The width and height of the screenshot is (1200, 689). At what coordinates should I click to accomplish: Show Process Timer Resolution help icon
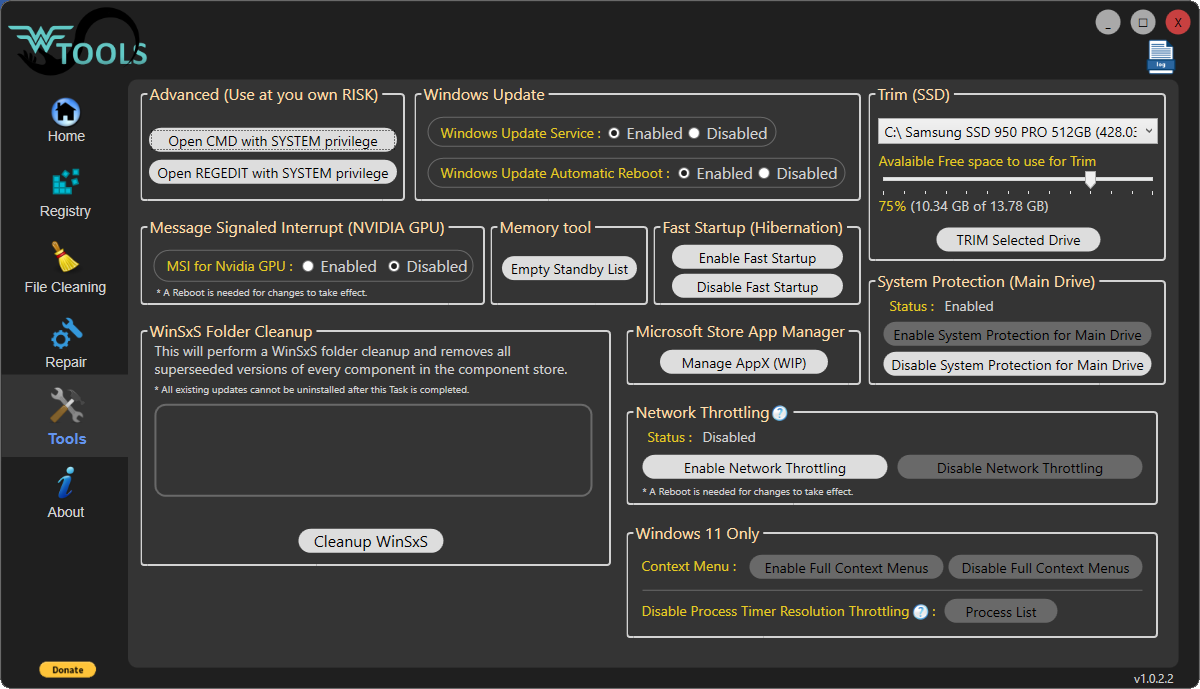(x=921, y=611)
